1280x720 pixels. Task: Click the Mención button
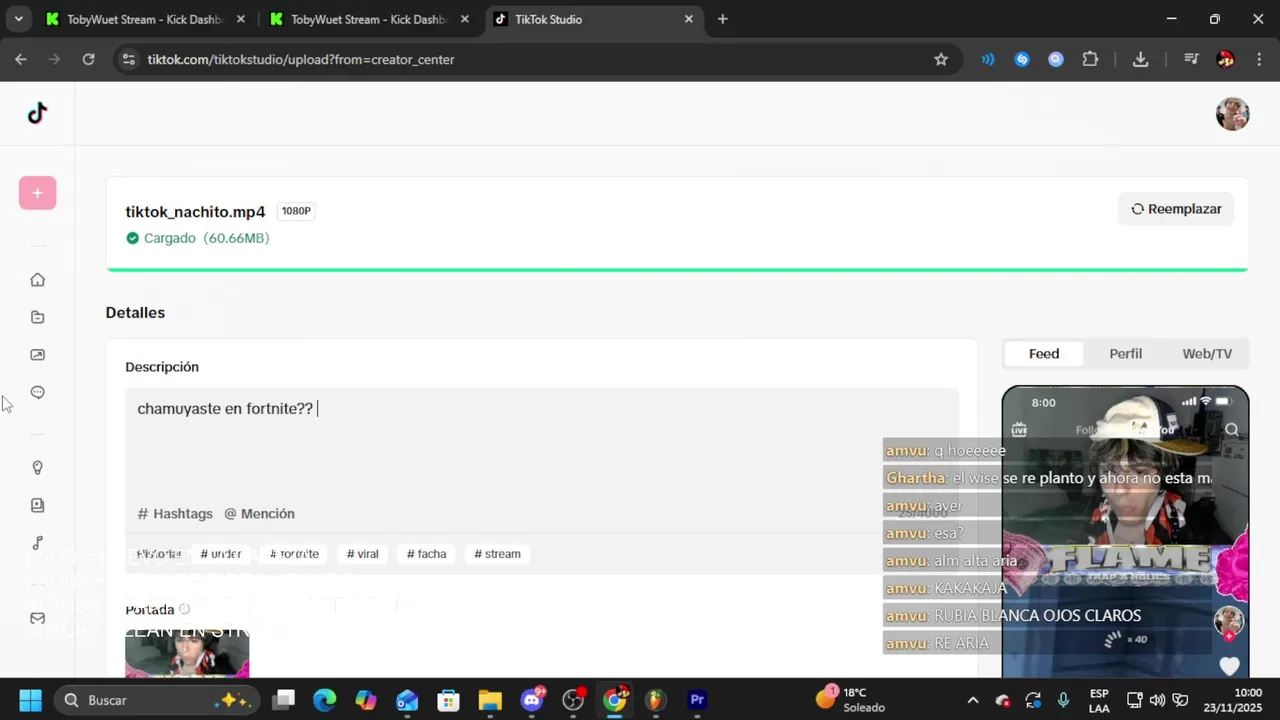pos(259,514)
